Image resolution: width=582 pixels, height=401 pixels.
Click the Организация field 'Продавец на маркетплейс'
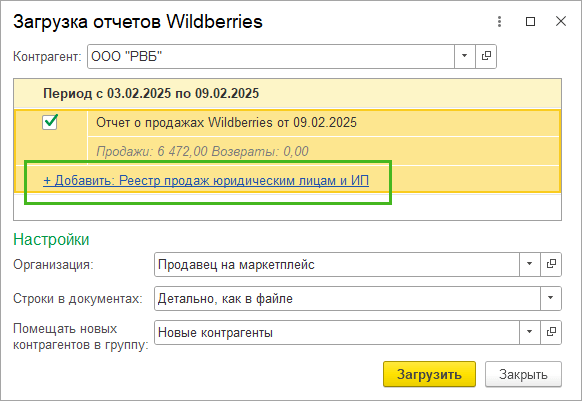pyautogui.click(x=337, y=265)
